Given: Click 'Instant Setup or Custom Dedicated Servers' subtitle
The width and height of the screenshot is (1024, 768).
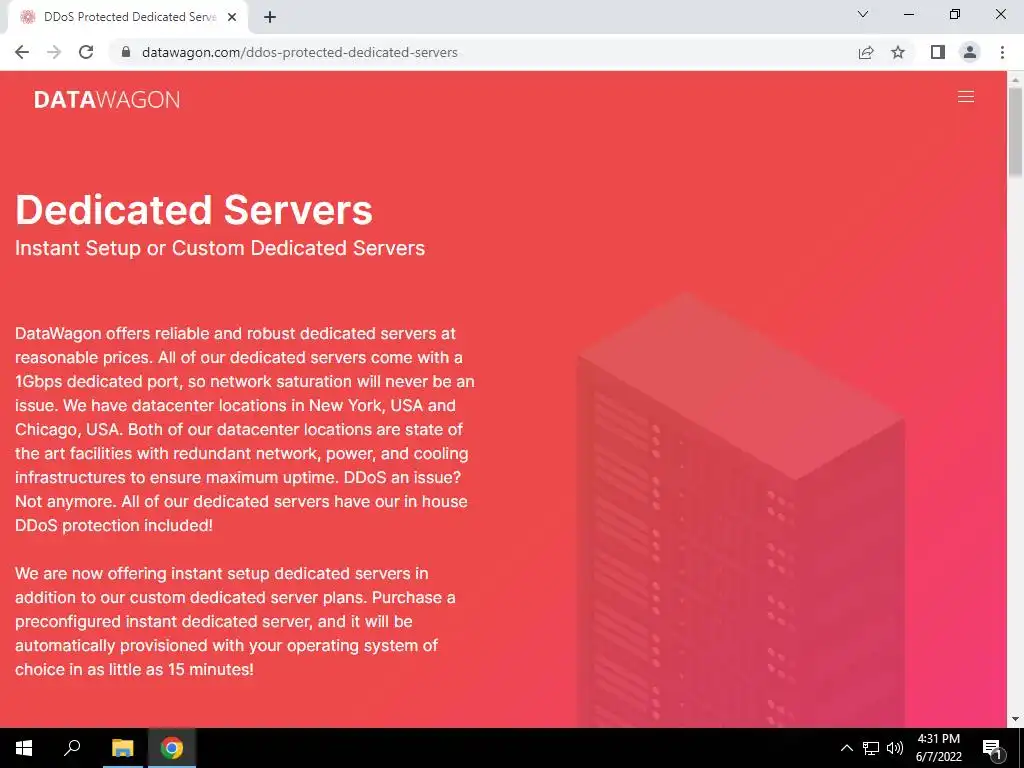Looking at the screenshot, I should click(220, 248).
